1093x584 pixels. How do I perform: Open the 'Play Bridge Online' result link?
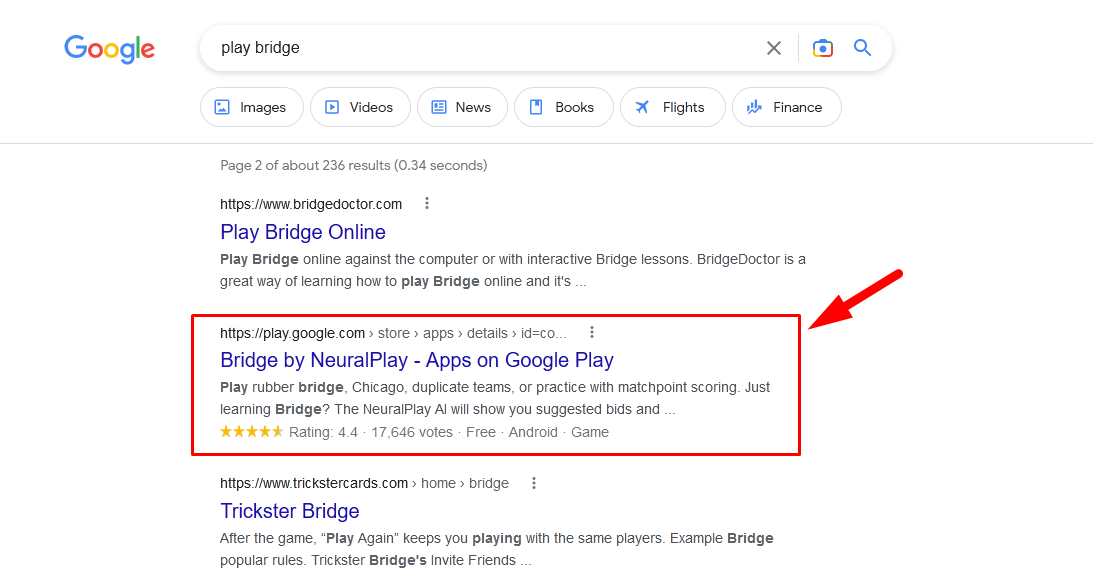point(303,232)
